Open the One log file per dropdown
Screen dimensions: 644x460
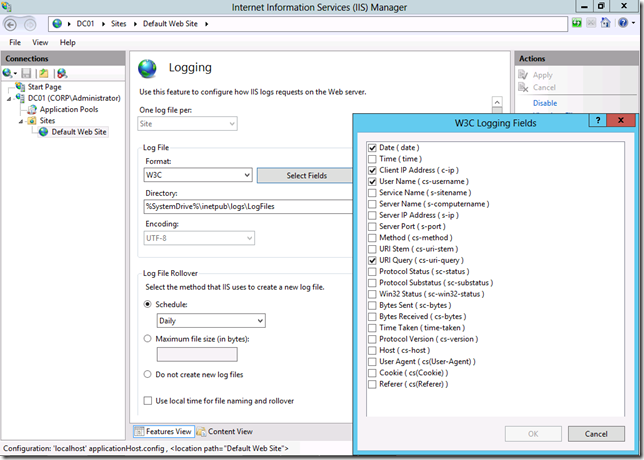click(x=187, y=124)
